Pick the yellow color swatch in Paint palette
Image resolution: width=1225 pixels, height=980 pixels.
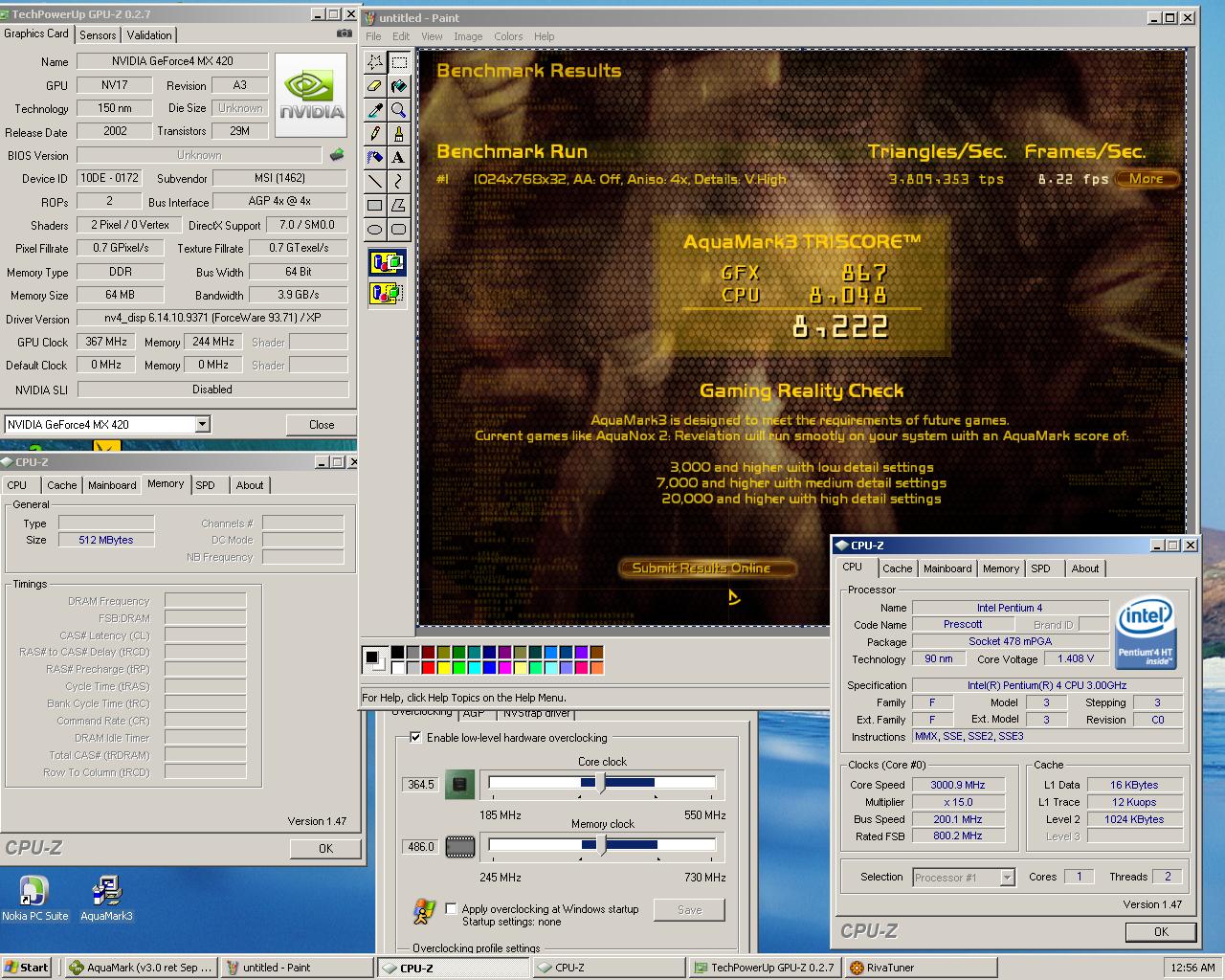[445, 667]
